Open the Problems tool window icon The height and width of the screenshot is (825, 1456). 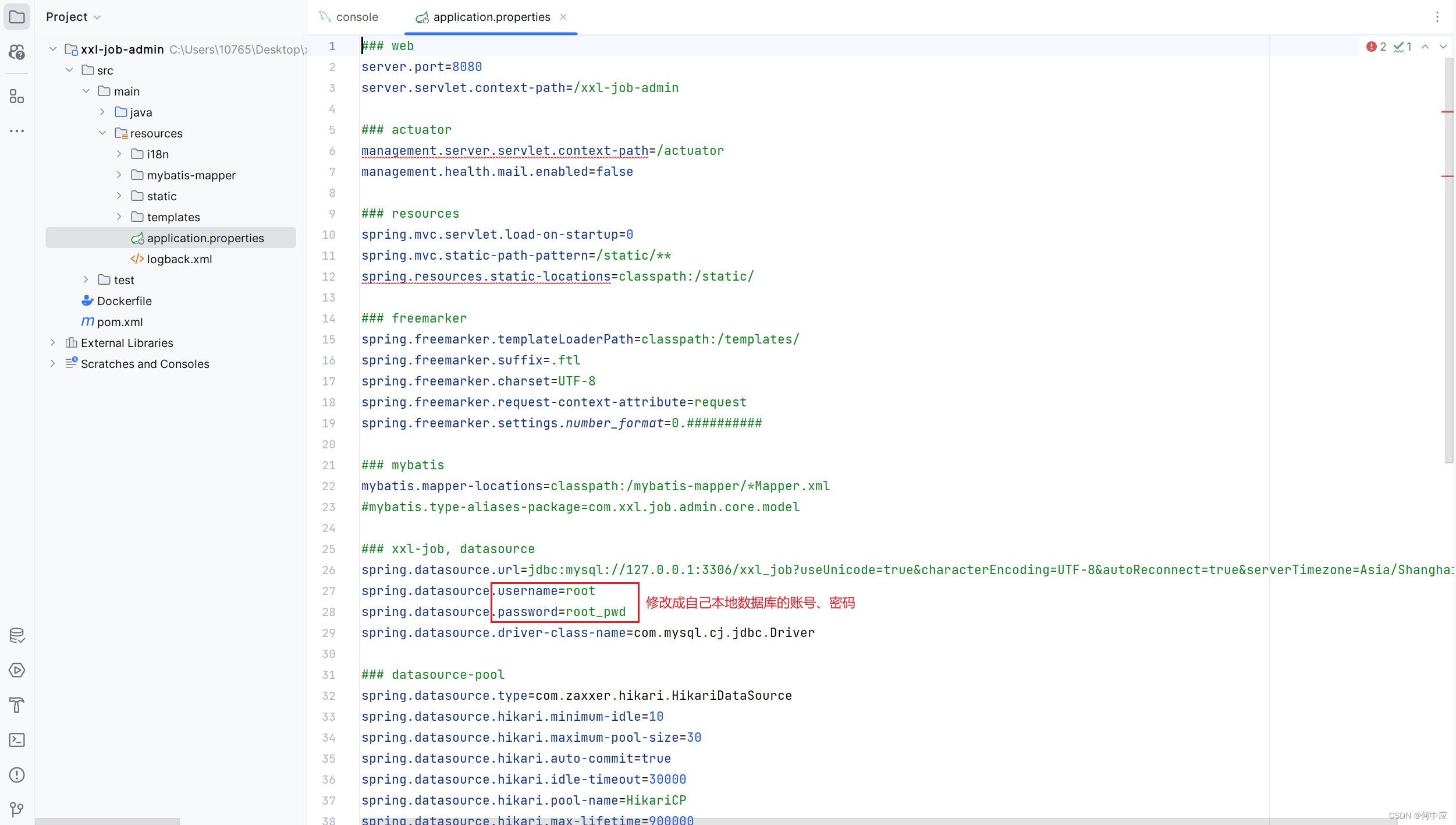click(17, 775)
